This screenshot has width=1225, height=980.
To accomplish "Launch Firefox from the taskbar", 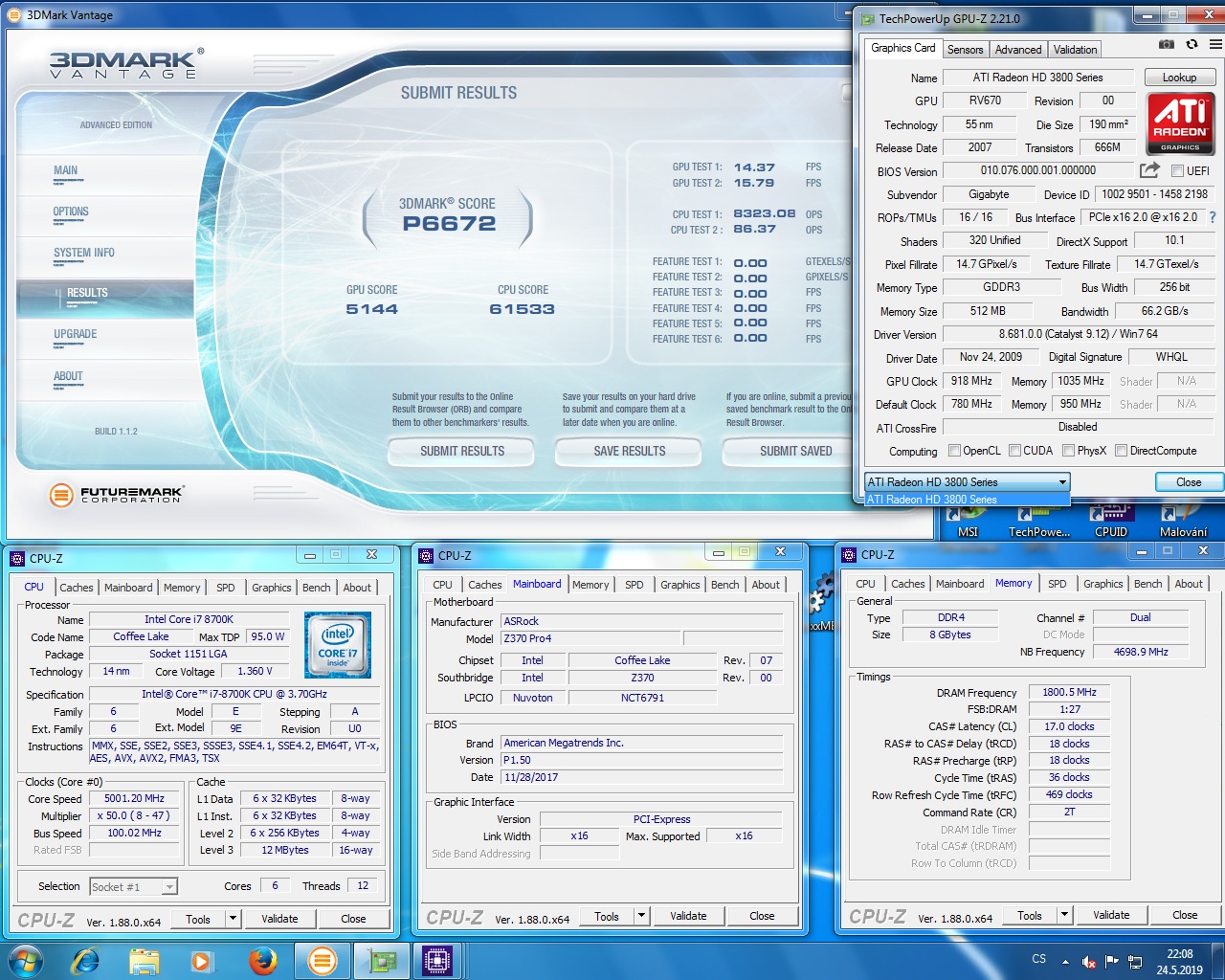I will (262, 960).
